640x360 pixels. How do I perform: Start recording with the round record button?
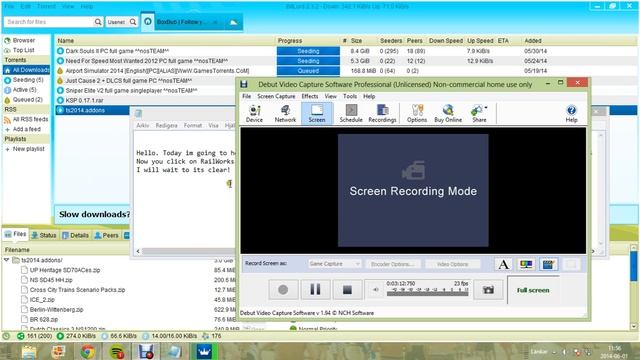pyautogui.click(x=283, y=290)
